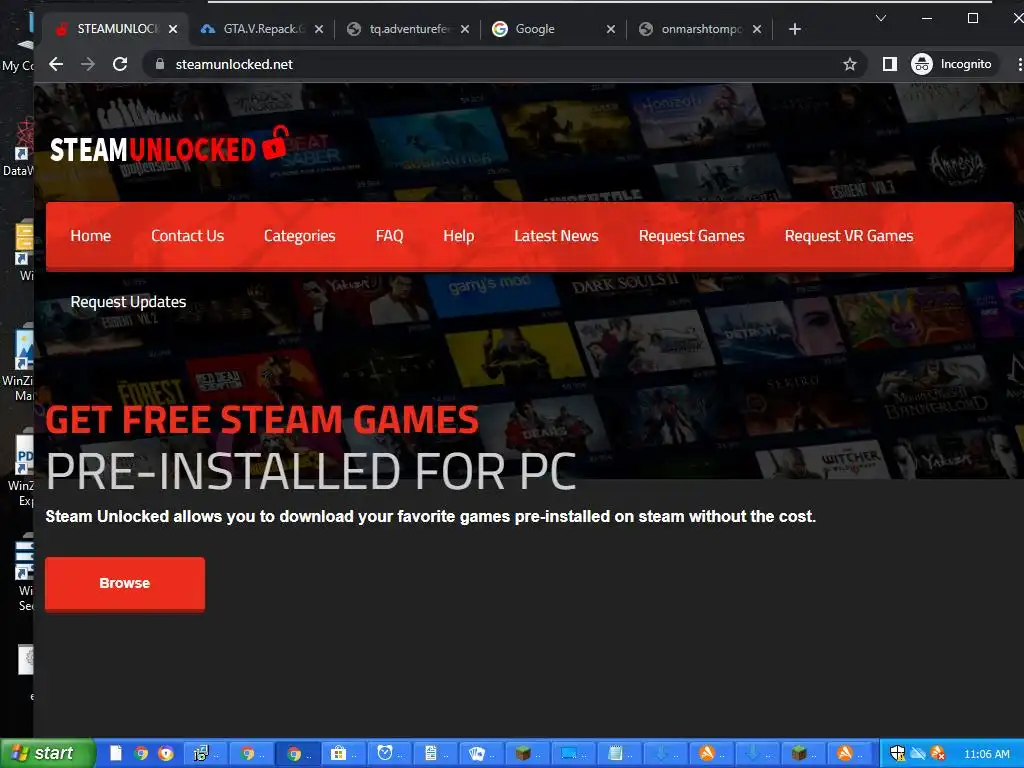Screen dimensions: 1024x768
Task: Click the Windows start button
Action: [x=48, y=754]
